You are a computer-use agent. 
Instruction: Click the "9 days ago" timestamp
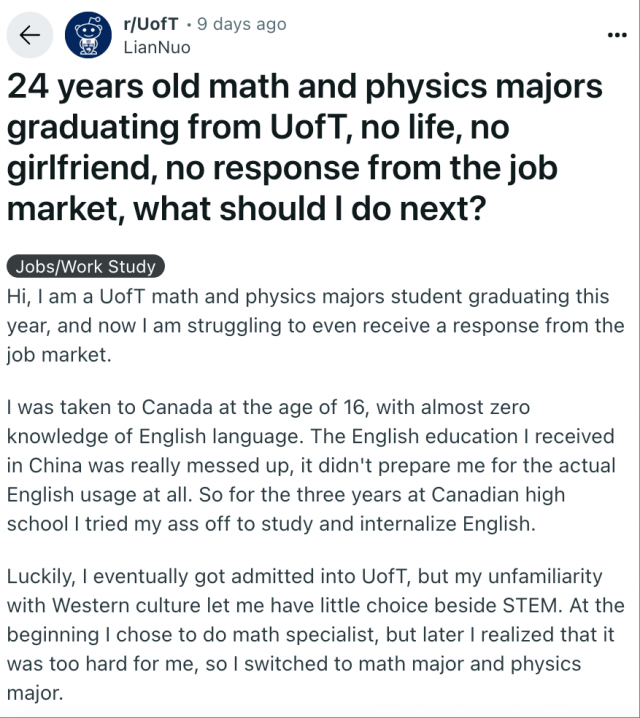241,24
